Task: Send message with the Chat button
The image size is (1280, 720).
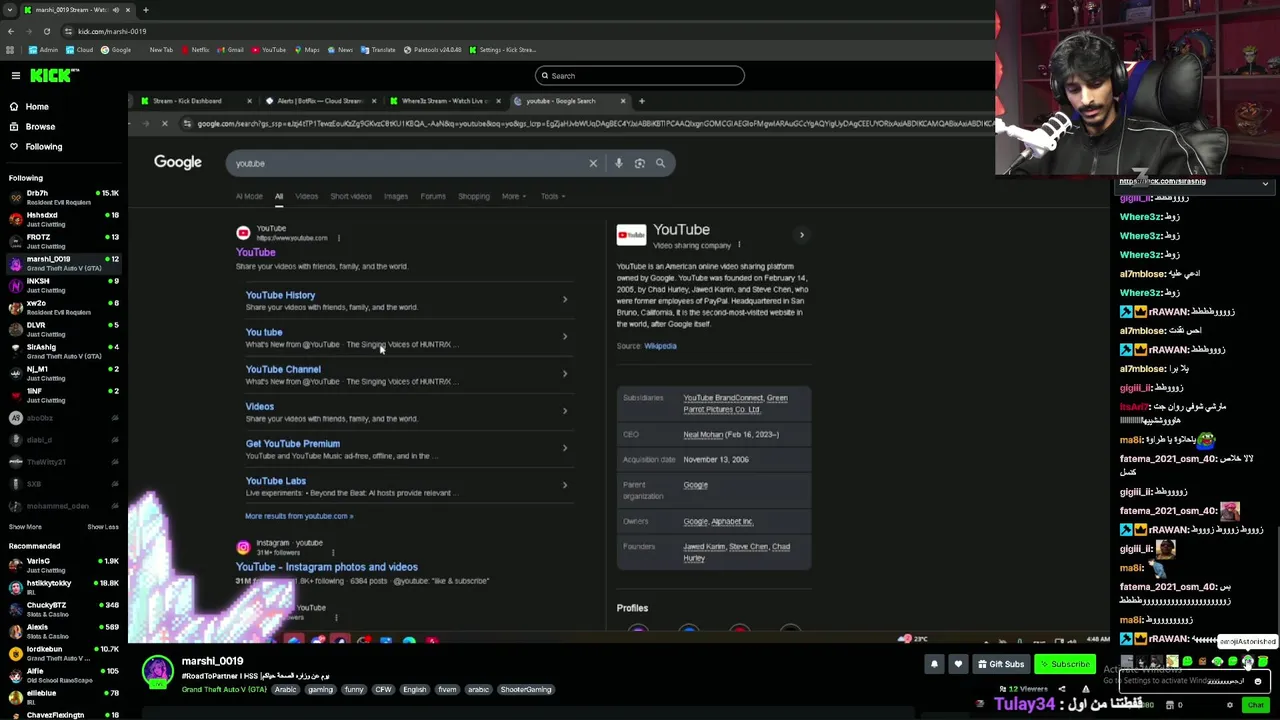Action: tap(1256, 705)
